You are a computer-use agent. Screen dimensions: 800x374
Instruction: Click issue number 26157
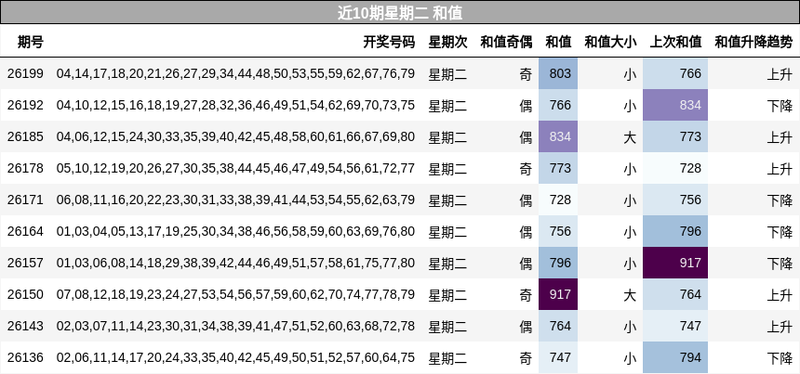point(26,263)
